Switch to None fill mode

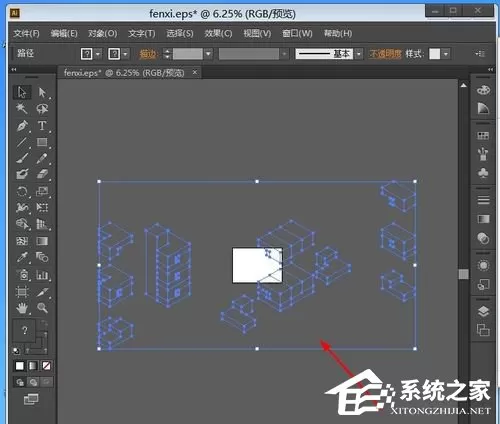pyautogui.click(x=46, y=366)
